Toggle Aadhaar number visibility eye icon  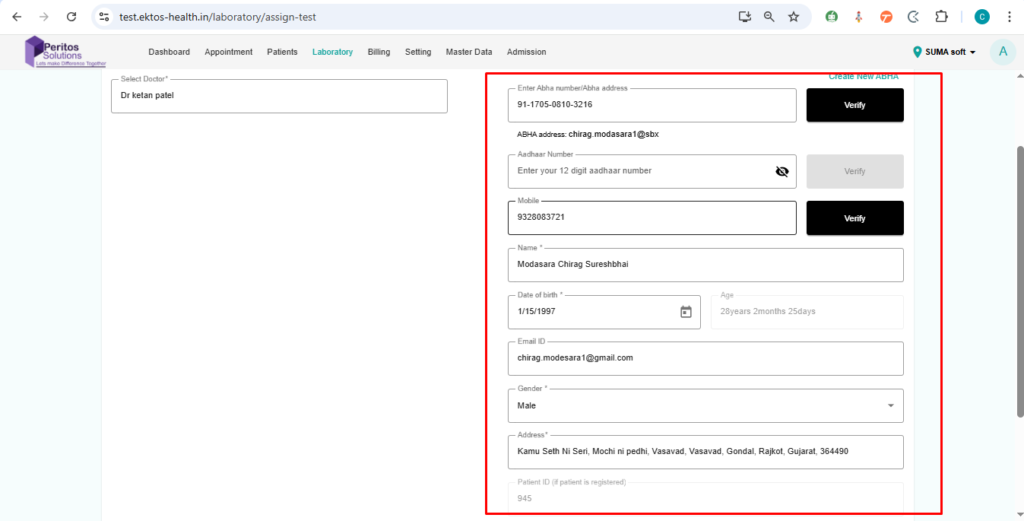click(x=782, y=171)
